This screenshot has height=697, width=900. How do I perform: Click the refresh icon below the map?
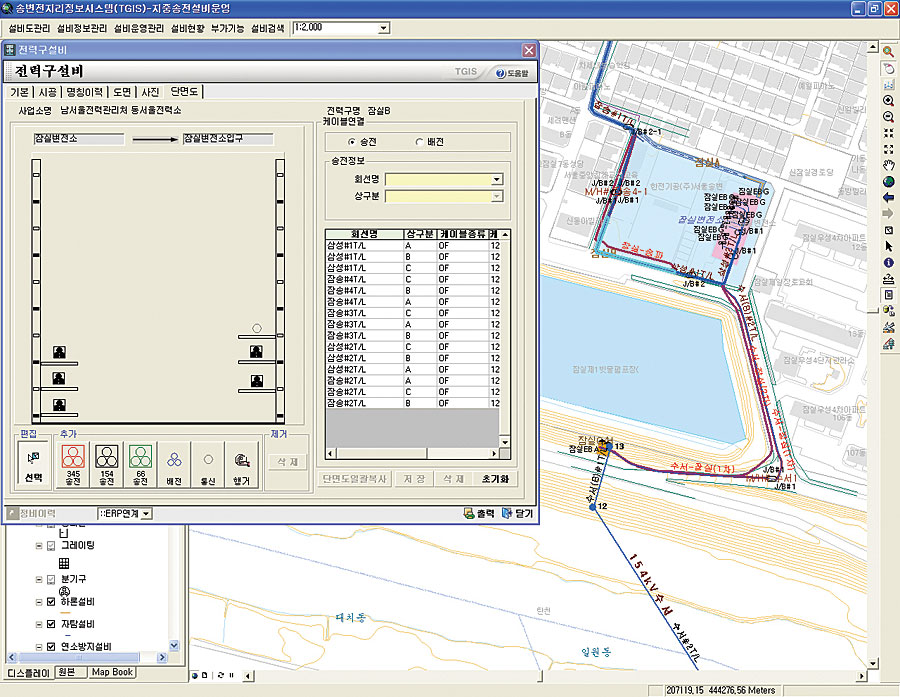coord(221,676)
